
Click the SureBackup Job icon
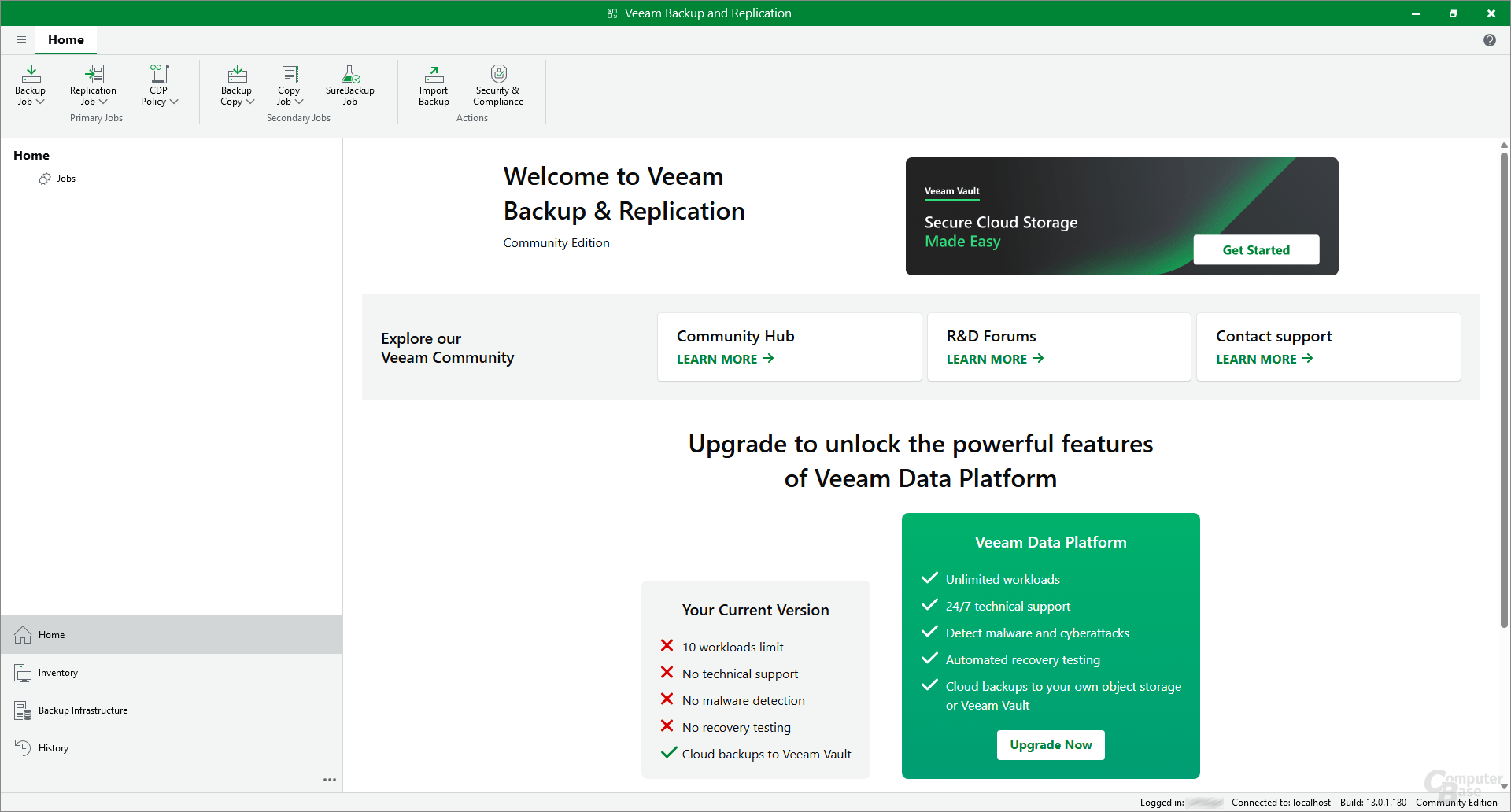(350, 76)
